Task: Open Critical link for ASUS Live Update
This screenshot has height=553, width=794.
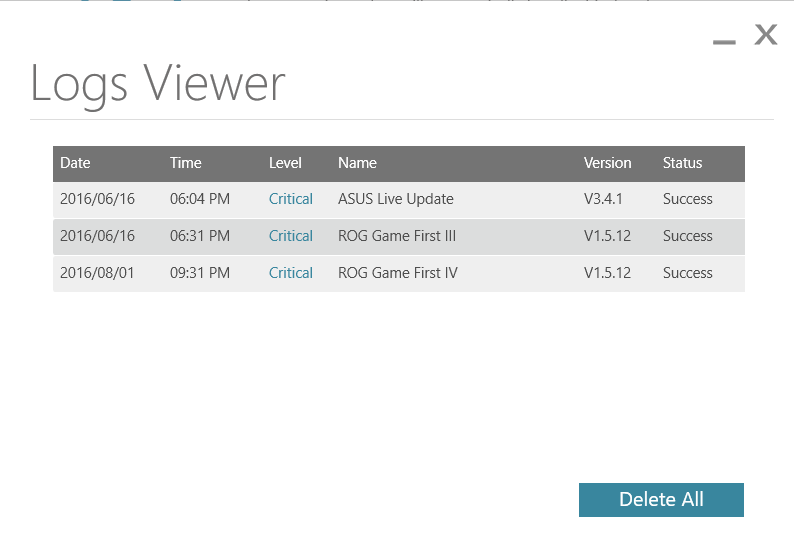Action: click(291, 199)
